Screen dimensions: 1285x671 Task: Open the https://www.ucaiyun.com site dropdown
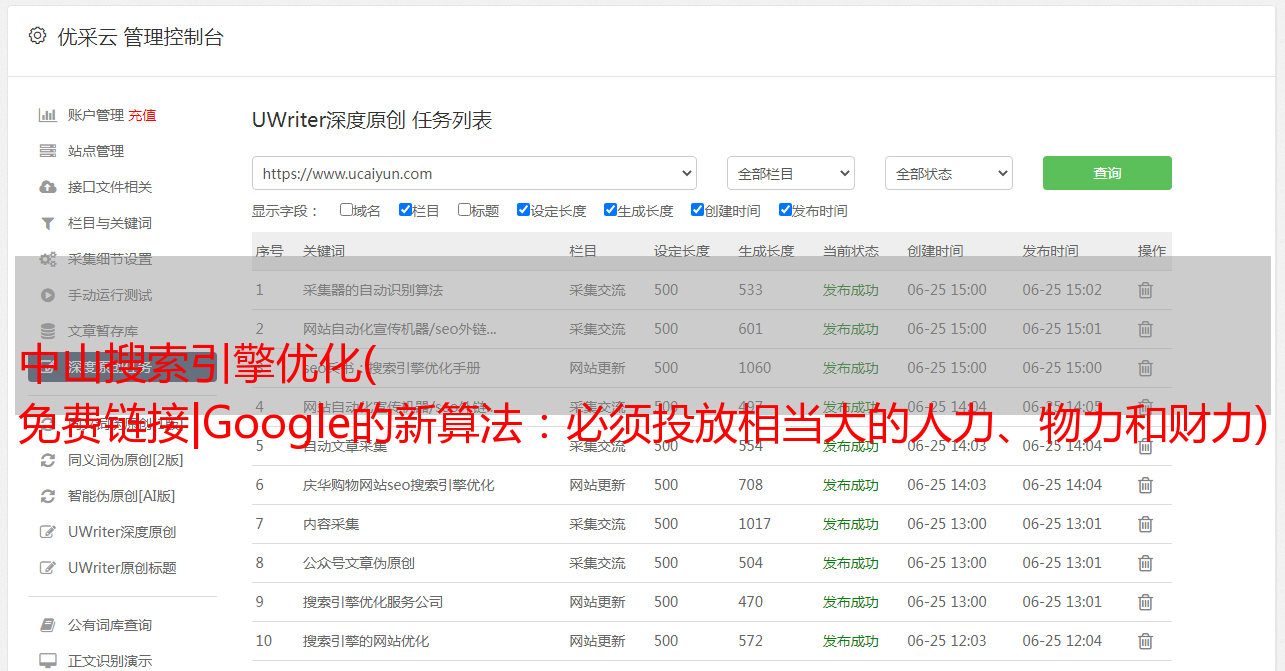pyautogui.click(x=474, y=173)
